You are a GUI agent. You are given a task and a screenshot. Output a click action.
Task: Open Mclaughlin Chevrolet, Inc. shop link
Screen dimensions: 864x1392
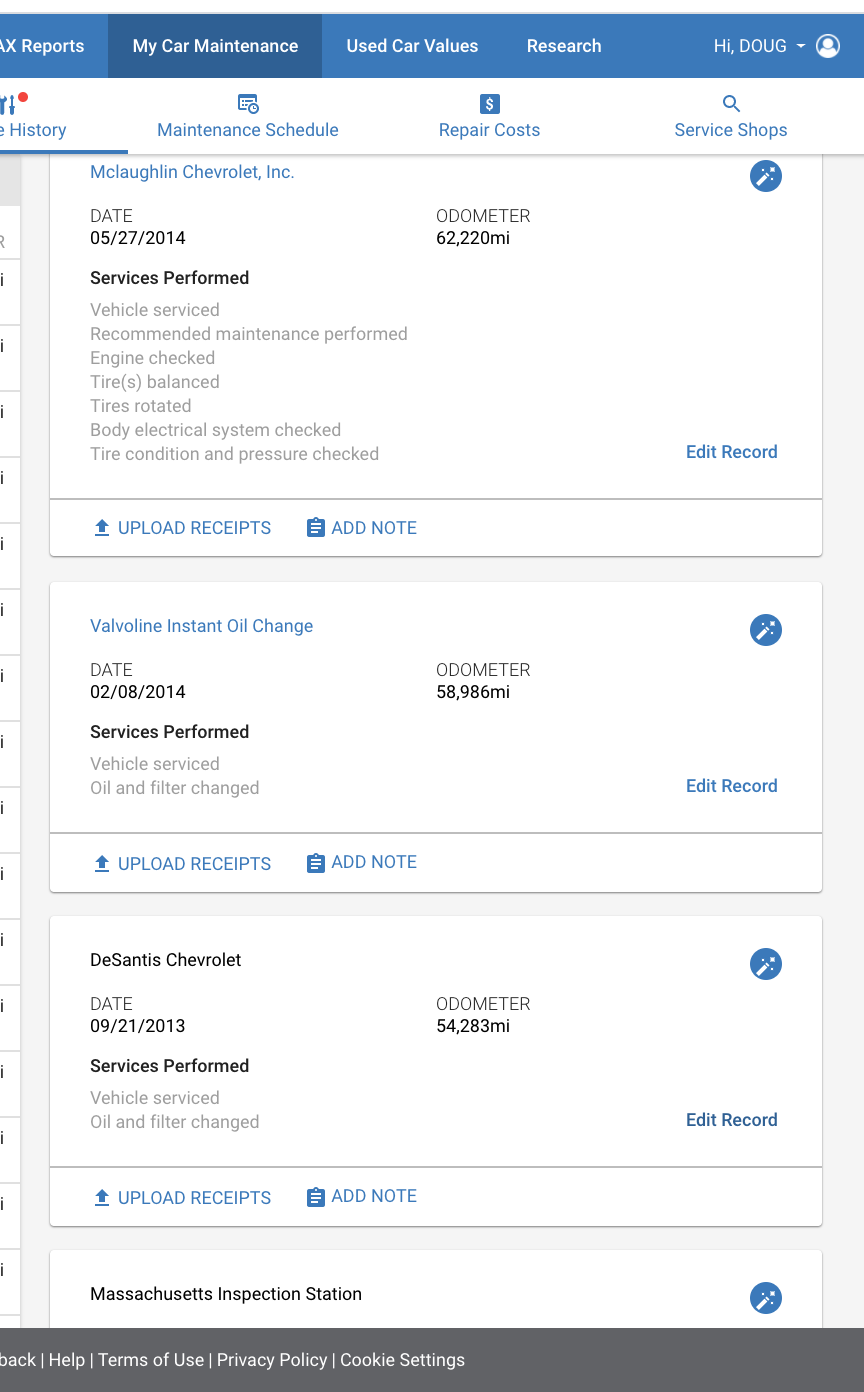point(192,172)
